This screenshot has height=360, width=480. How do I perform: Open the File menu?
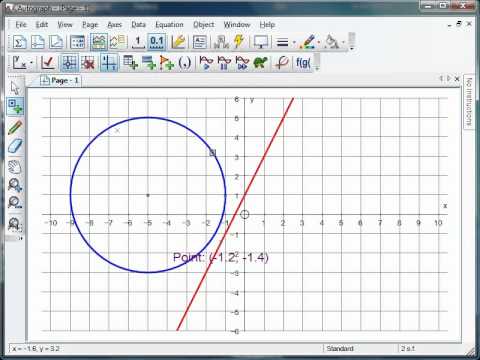pos(21,25)
